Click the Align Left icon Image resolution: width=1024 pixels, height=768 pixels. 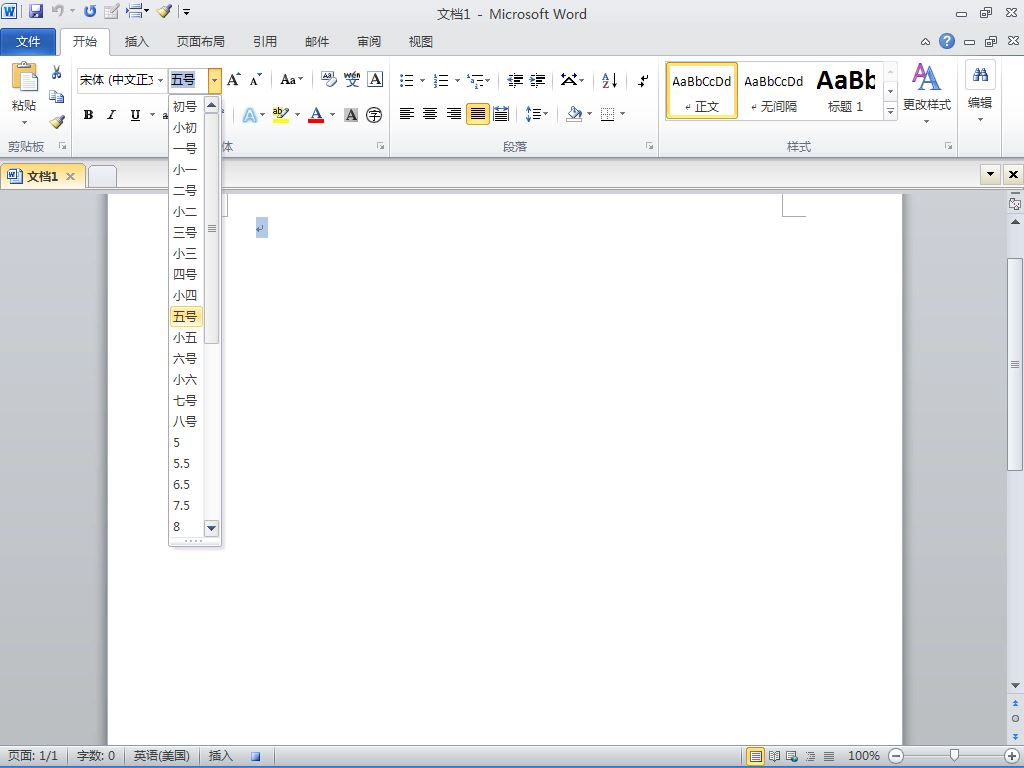click(407, 114)
